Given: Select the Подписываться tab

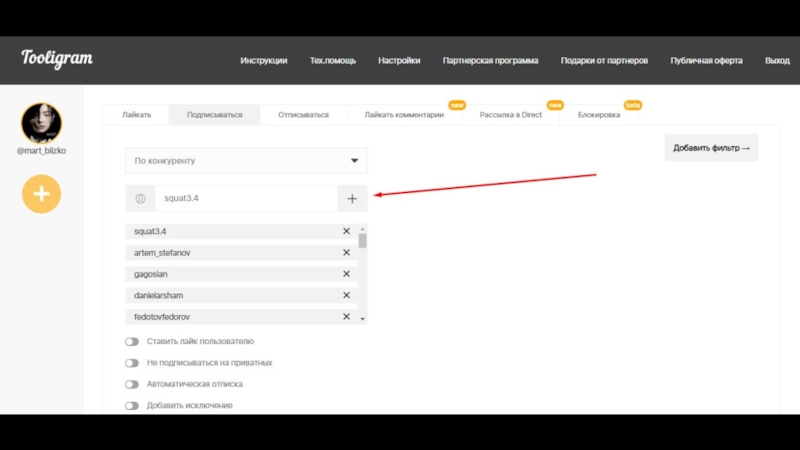Looking at the screenshot, I should [214, 115].
